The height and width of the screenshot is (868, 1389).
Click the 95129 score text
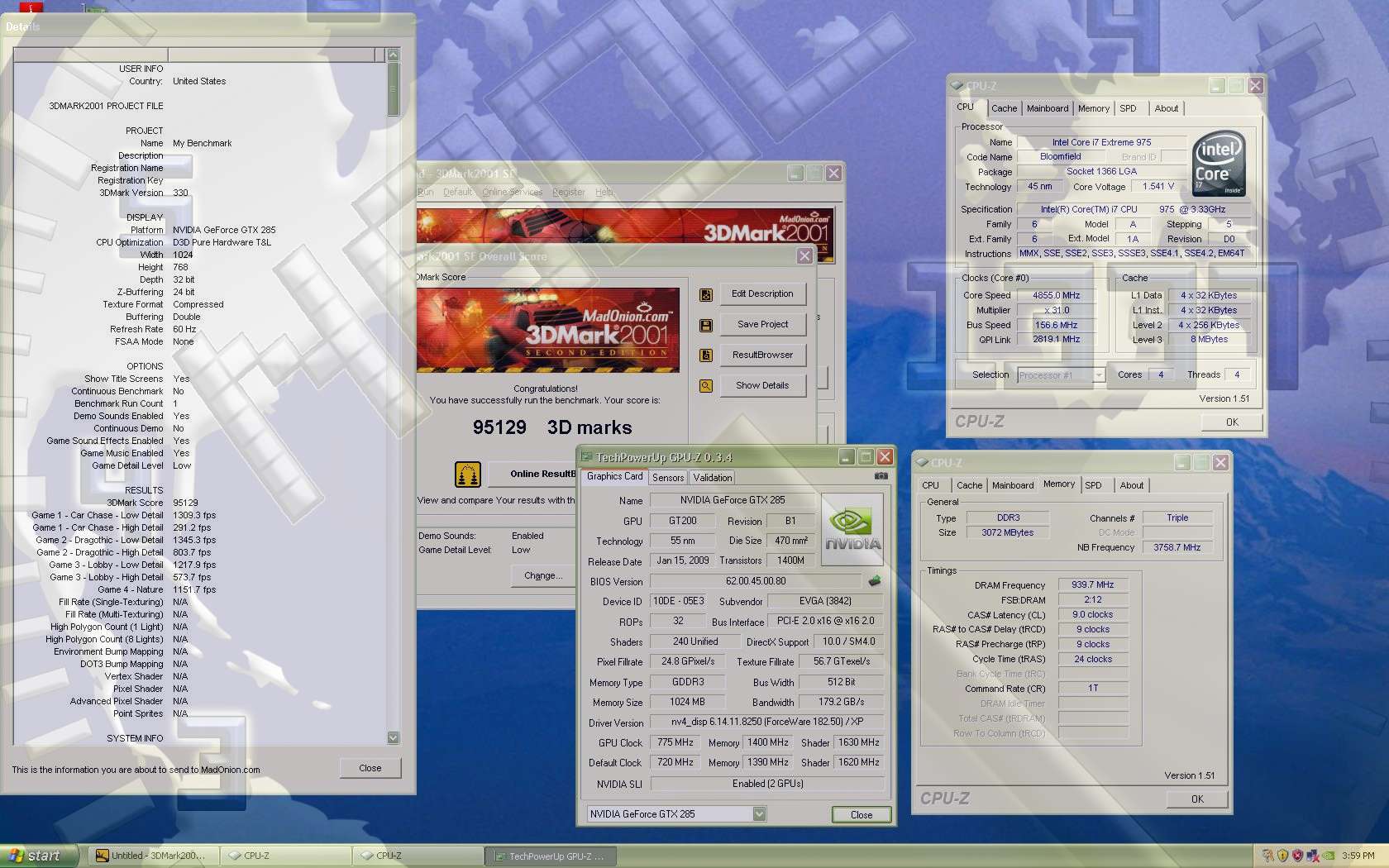[x=499, y=427]
